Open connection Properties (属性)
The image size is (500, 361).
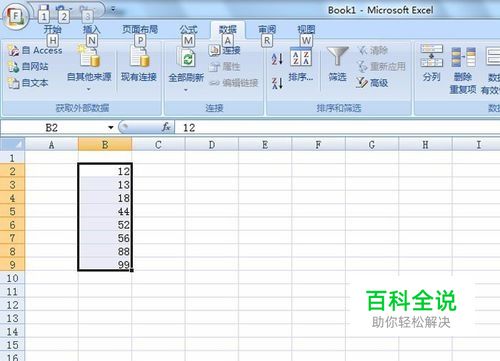pos(225,66)
